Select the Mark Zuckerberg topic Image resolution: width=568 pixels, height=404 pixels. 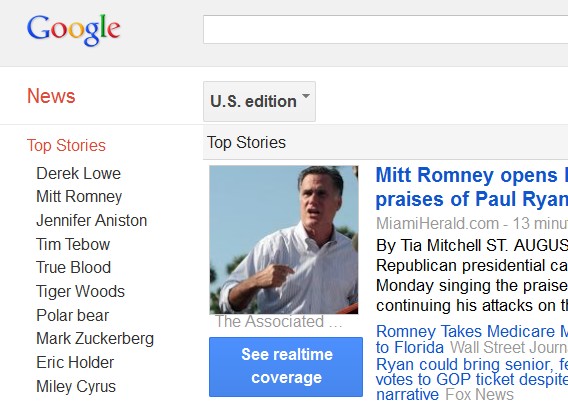coord(95,339)
